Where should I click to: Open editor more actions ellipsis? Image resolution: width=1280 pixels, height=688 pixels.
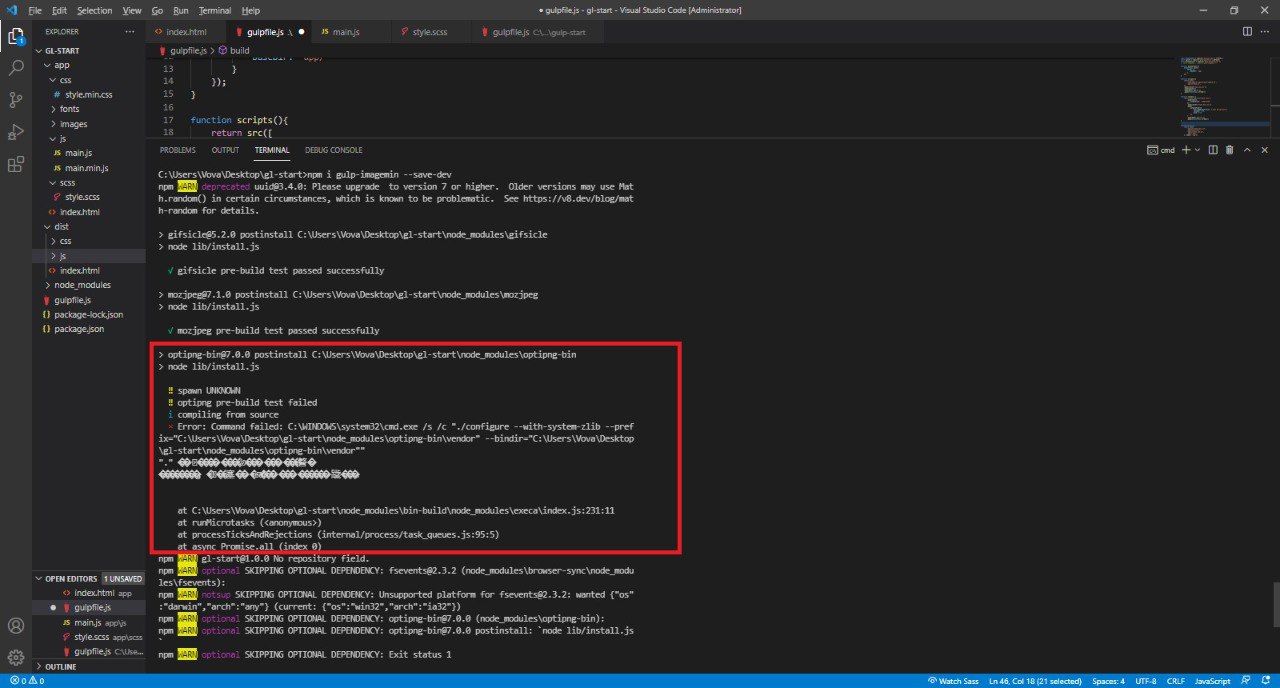click(x=1265, y=32)
